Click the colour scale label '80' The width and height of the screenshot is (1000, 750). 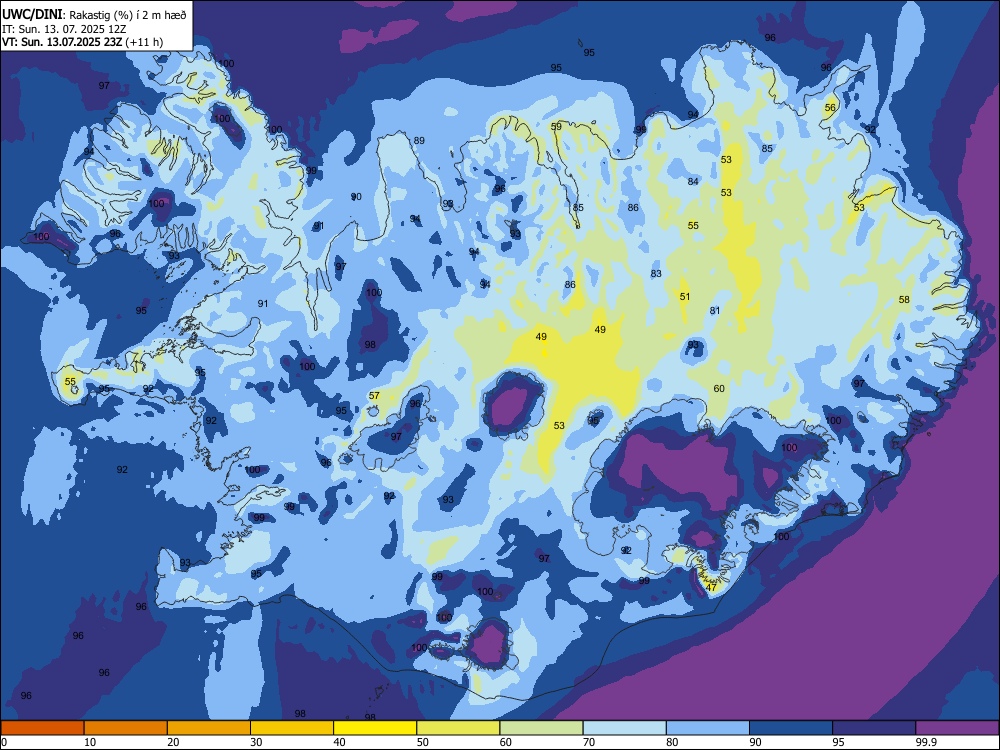click(x=672, y=742)
